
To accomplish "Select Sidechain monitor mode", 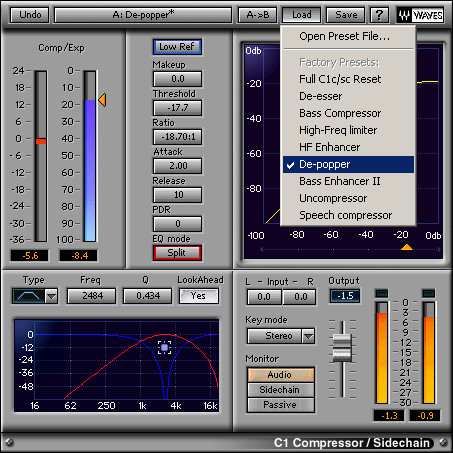I will [x=280, y=390].
